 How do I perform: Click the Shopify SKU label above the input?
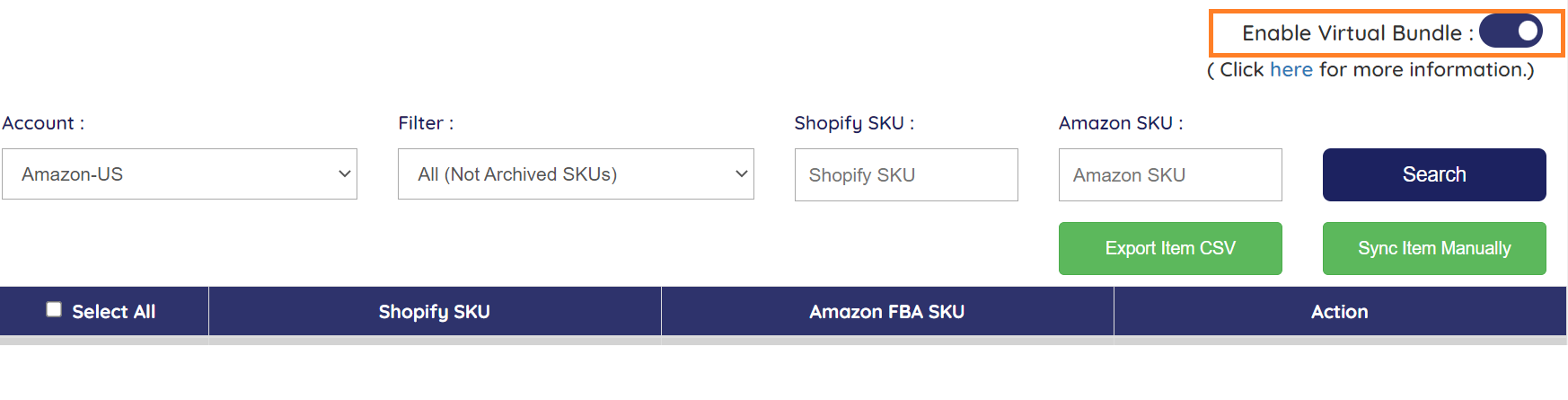(x=853, y=123)
